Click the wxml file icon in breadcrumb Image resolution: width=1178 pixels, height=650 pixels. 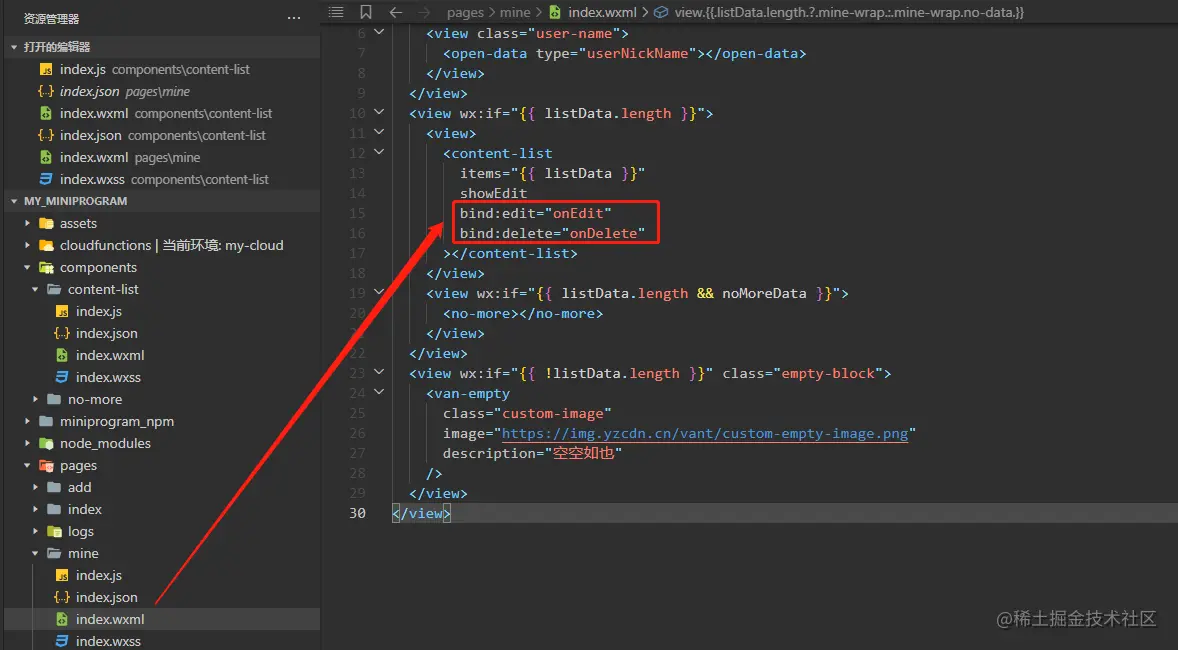click(x=554, y=12)
